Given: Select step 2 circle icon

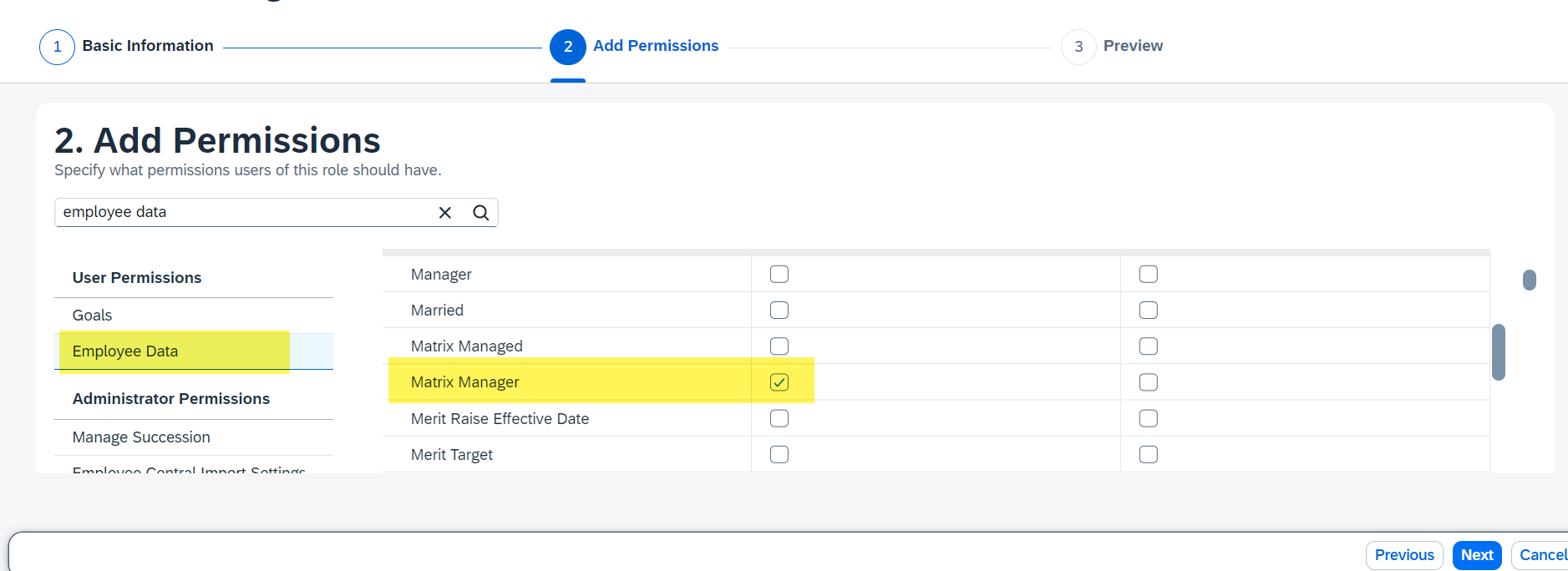Looking at the screenshot, I should coord(568,47).
